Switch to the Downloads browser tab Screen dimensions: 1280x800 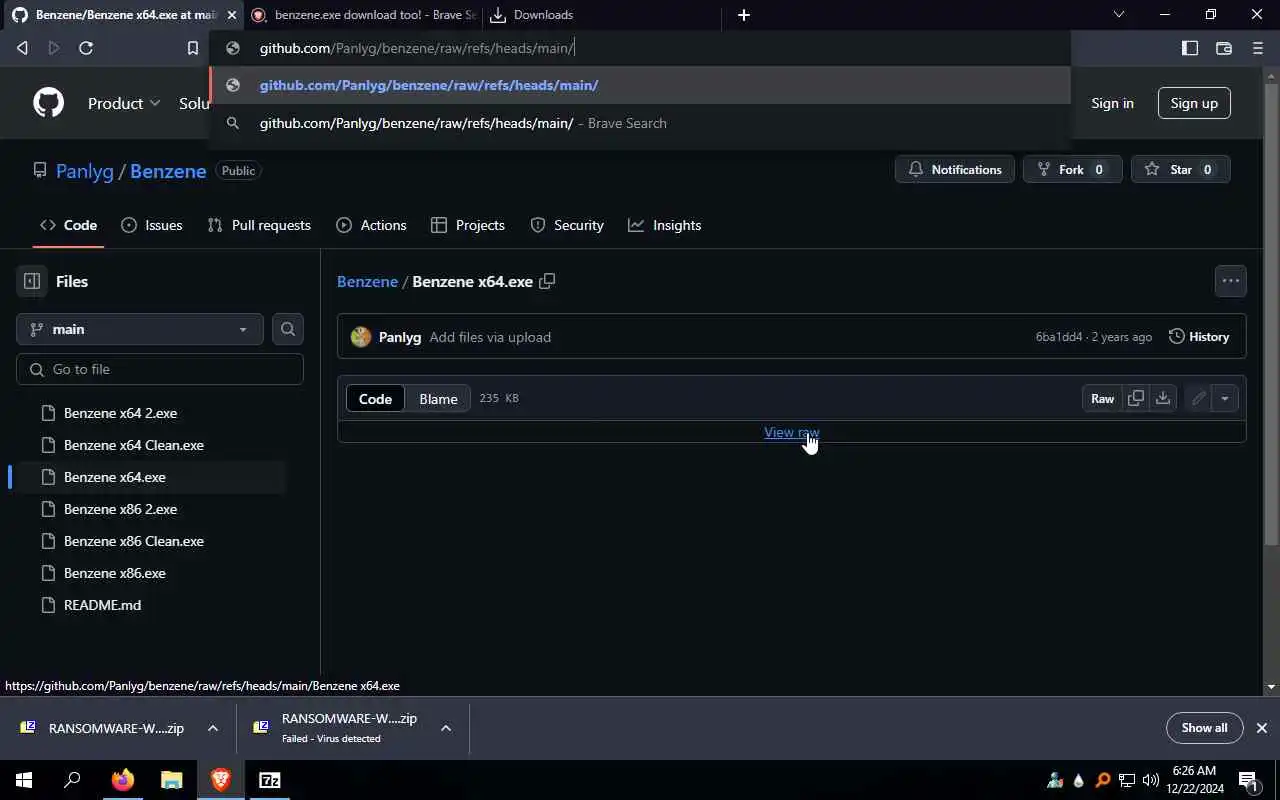pos(600,15)
